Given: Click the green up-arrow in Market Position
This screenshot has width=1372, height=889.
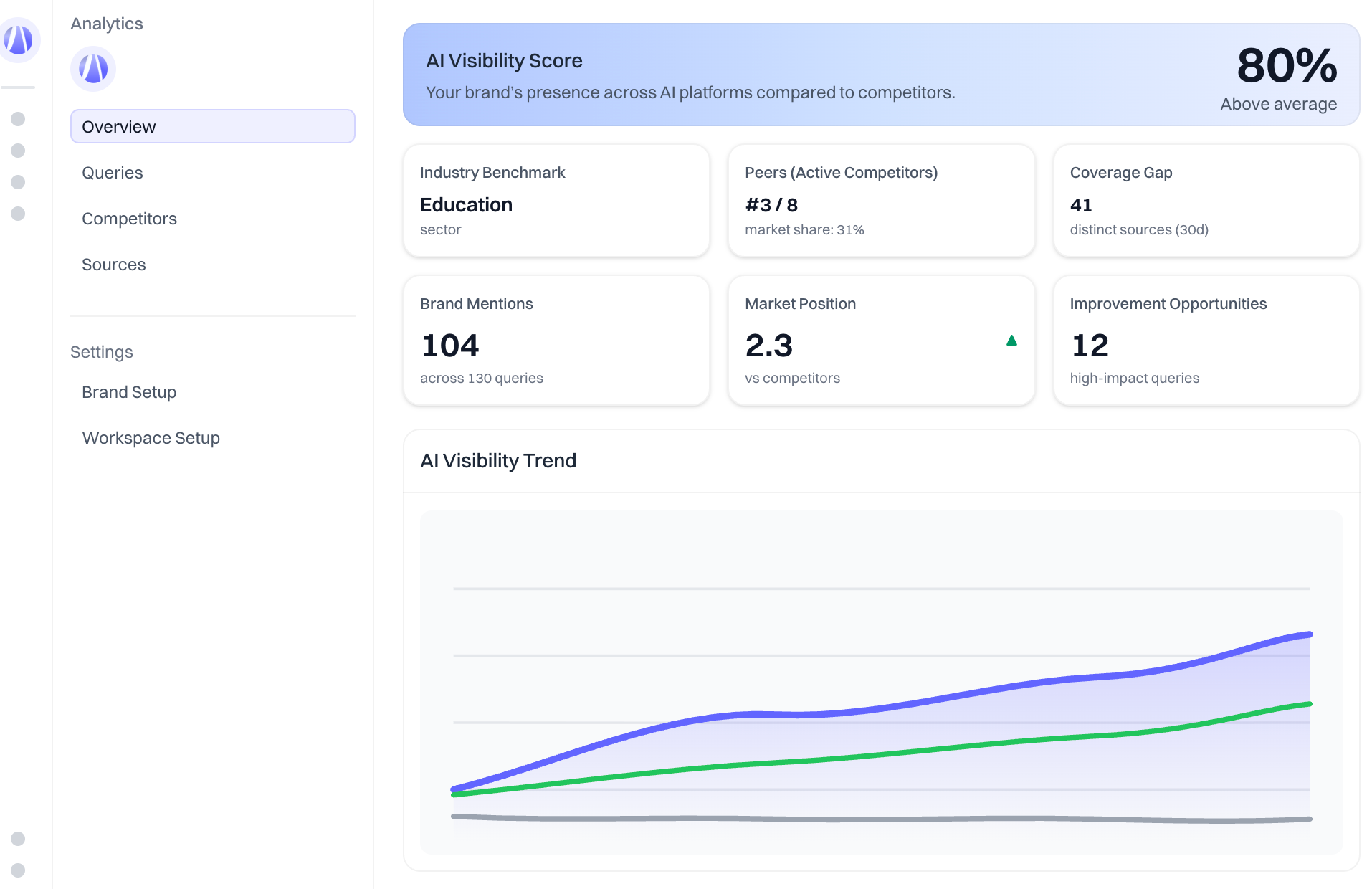Looking at the screenshot, I should coord(1011,341).
